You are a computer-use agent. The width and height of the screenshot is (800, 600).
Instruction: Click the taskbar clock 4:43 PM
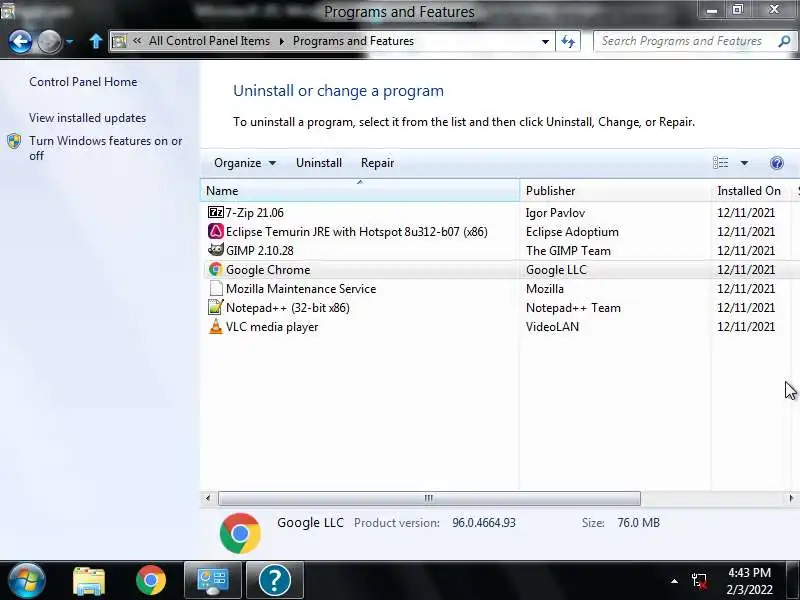[x=749, y=572]
